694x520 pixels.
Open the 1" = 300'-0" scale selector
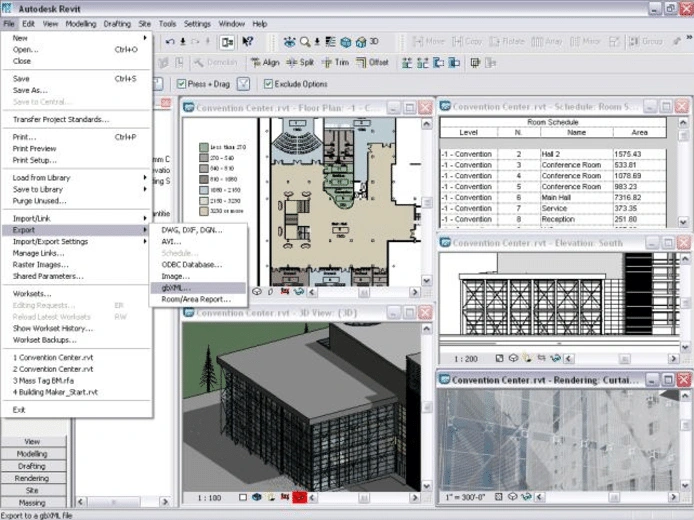pyautogui.click(x=464, y=497)
